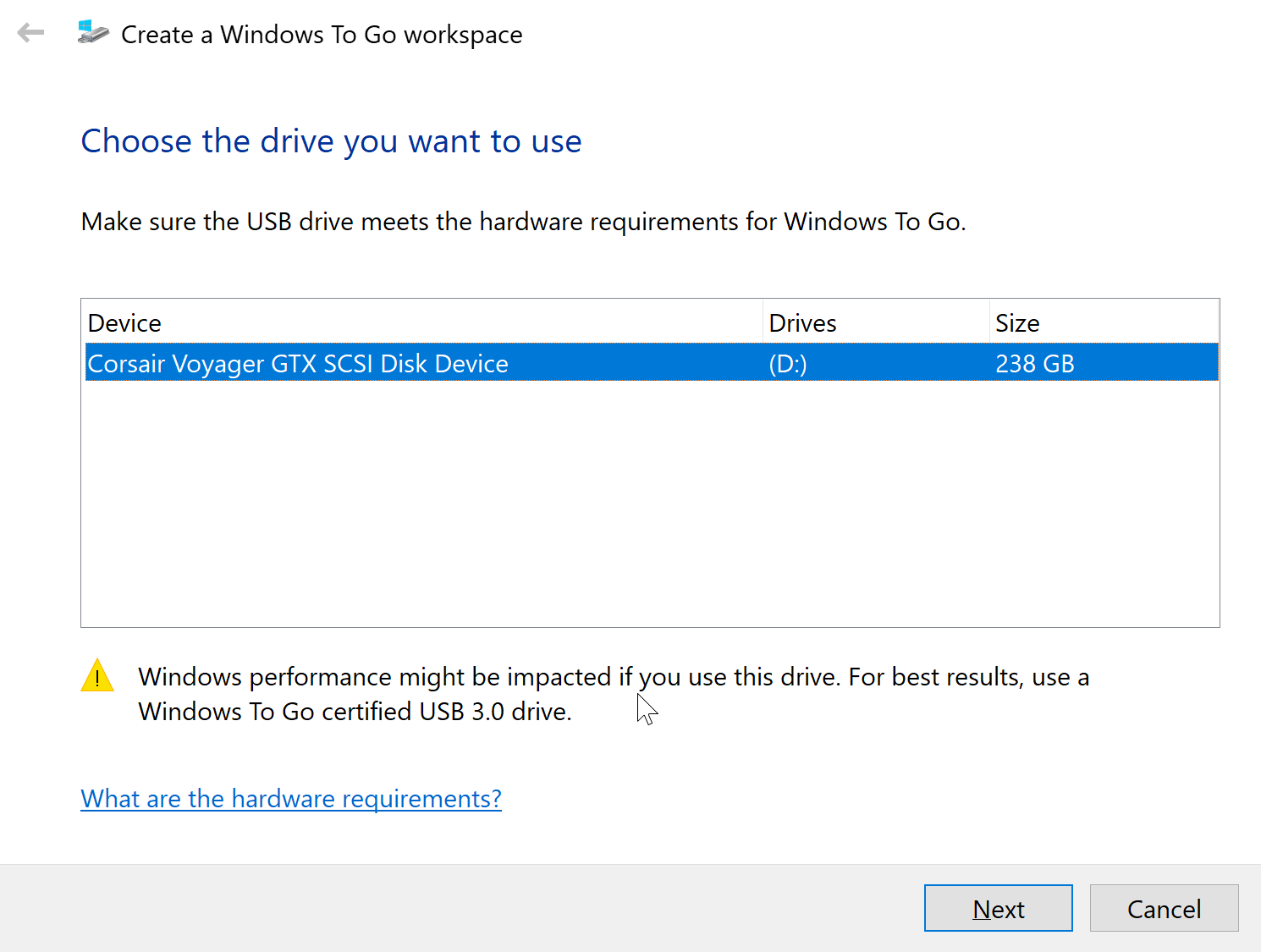Sort by the Drives column header
The height and width of the screenshot is (952, 1261).
click(876, 322)
